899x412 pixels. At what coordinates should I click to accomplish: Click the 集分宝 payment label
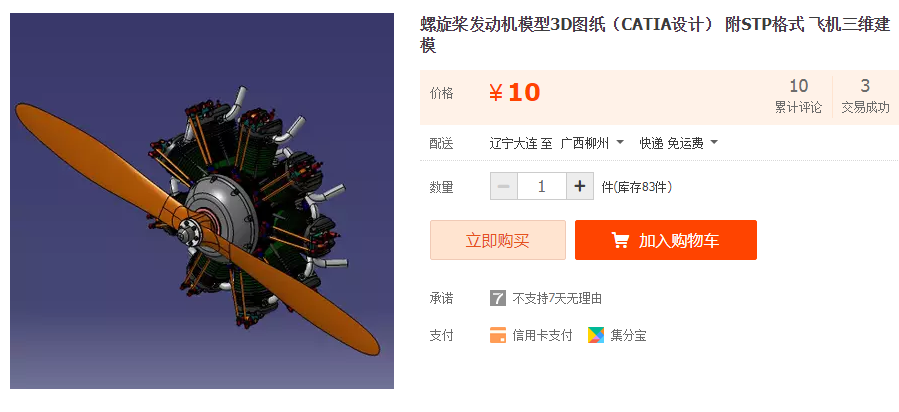pos(628,336)
